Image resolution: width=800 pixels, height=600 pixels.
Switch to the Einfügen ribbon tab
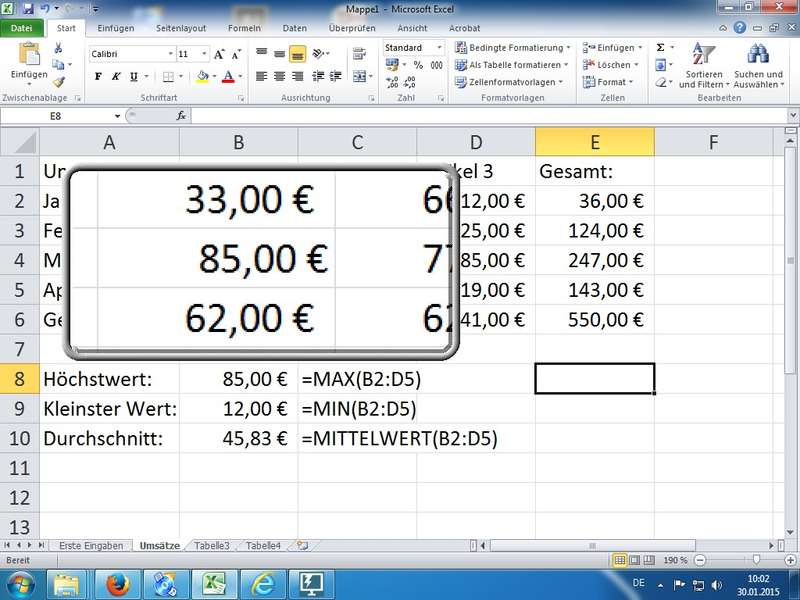tap(116, 28)
